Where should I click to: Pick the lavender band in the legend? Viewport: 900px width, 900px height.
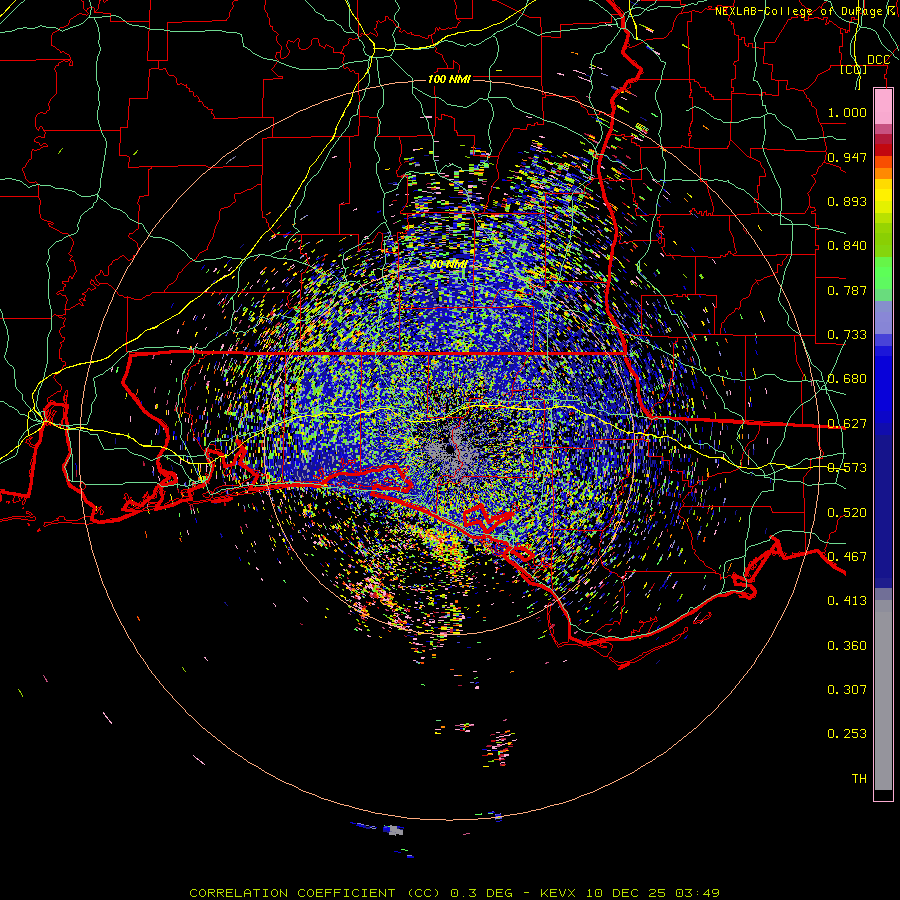[x=883, y=317]
